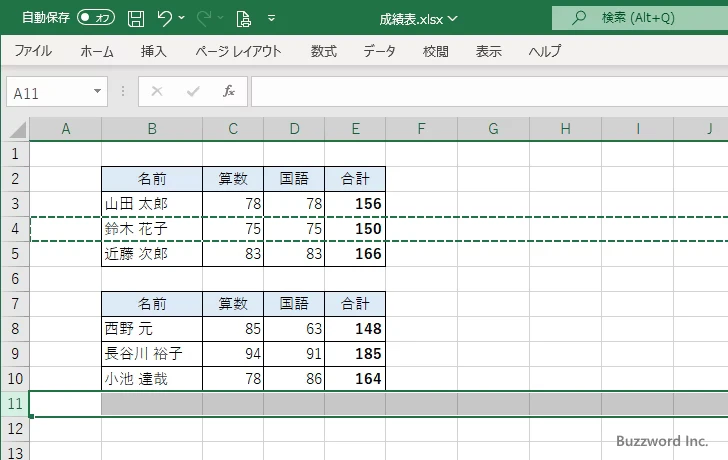The image size is (728, 460).
Task: Open the 校閲 tab
Action: 436,51
